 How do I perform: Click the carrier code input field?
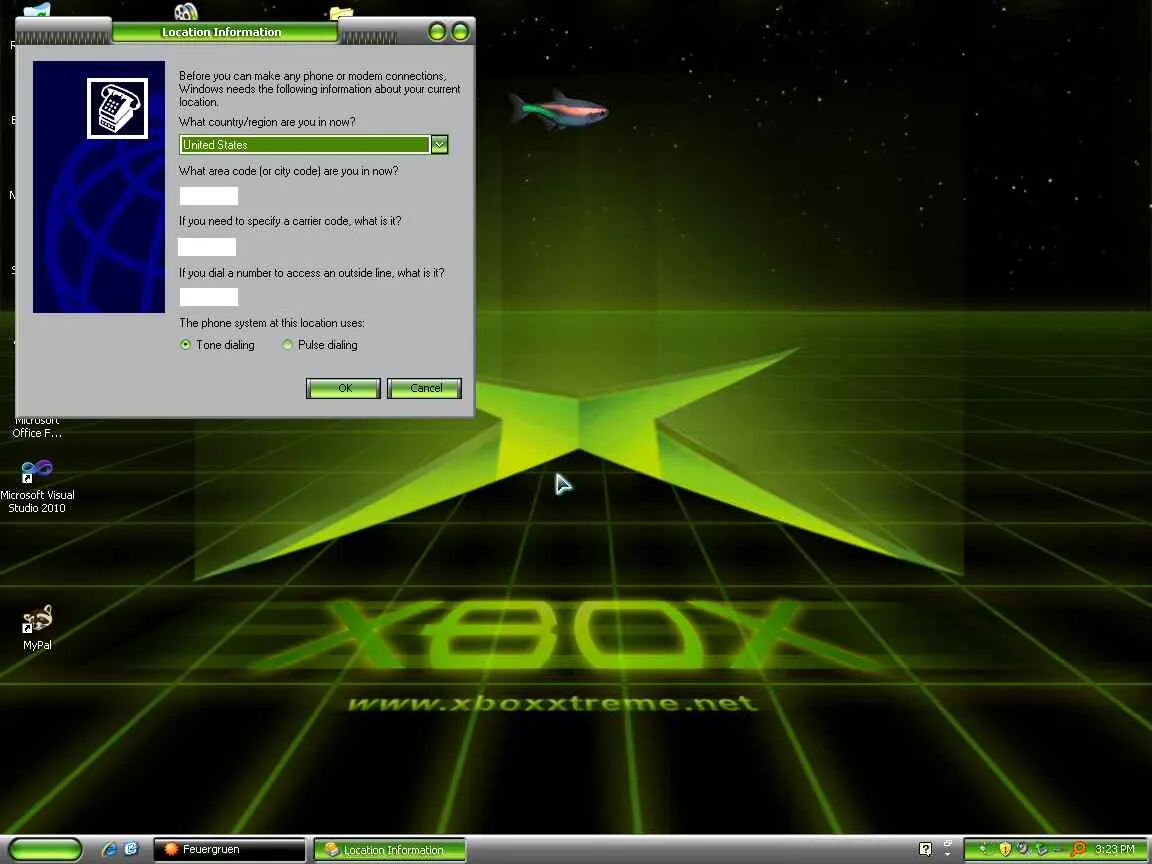206,246
